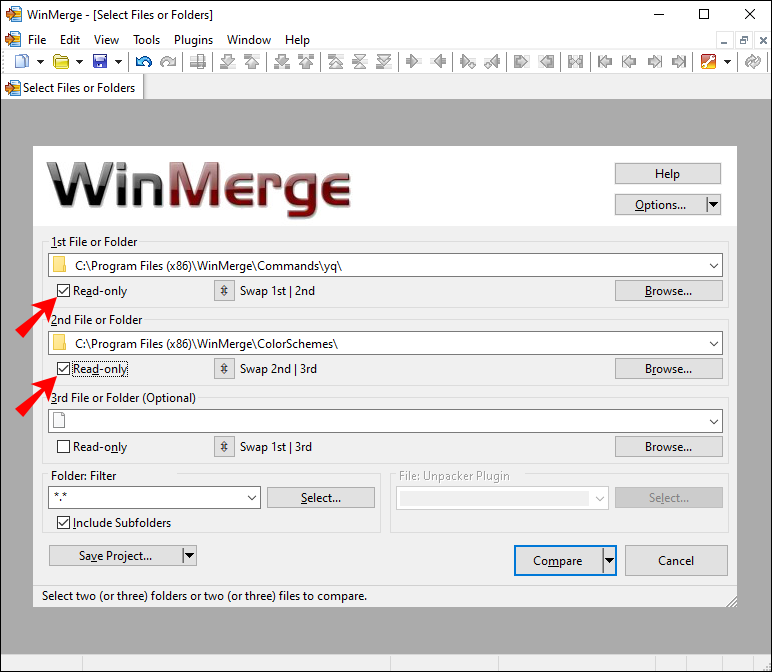The image size is (772, 672).
Task: Click into the 3rd File or Folder field
Action: tap(386, 421)
